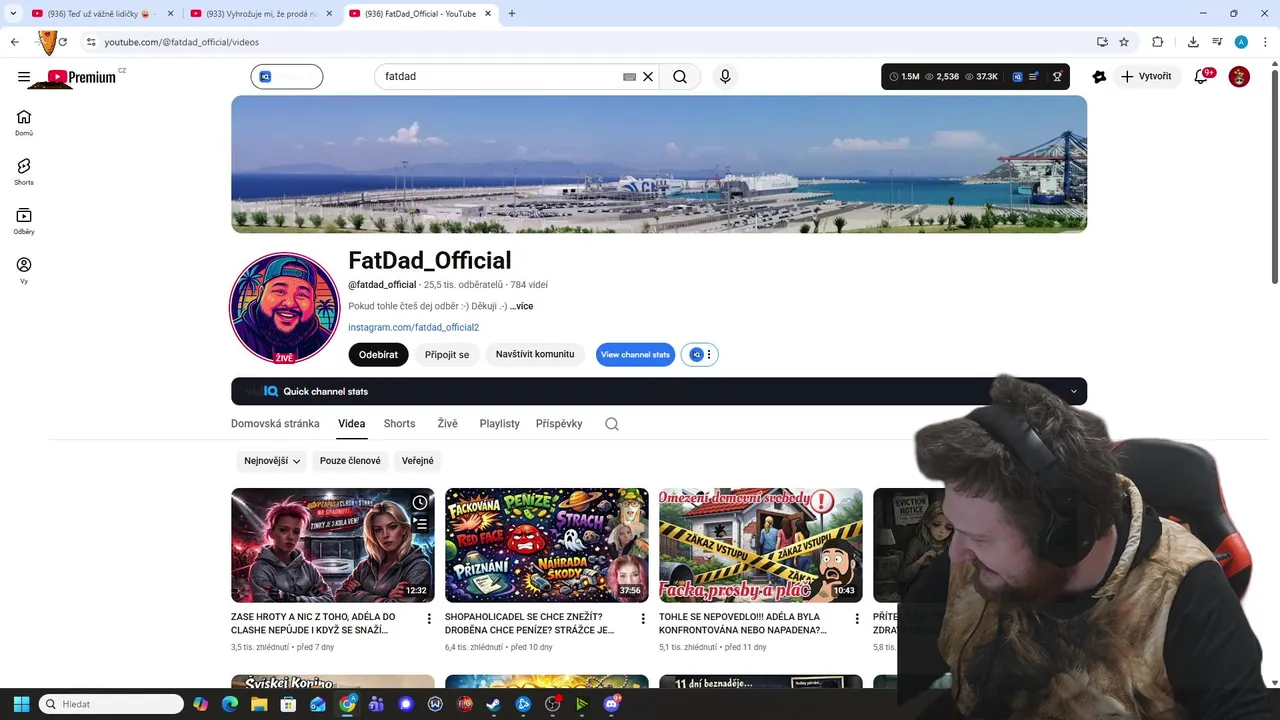The image size is (1280, 720).
Task: Click Navštívit komunitu button
Action: (x=535, y=355)
